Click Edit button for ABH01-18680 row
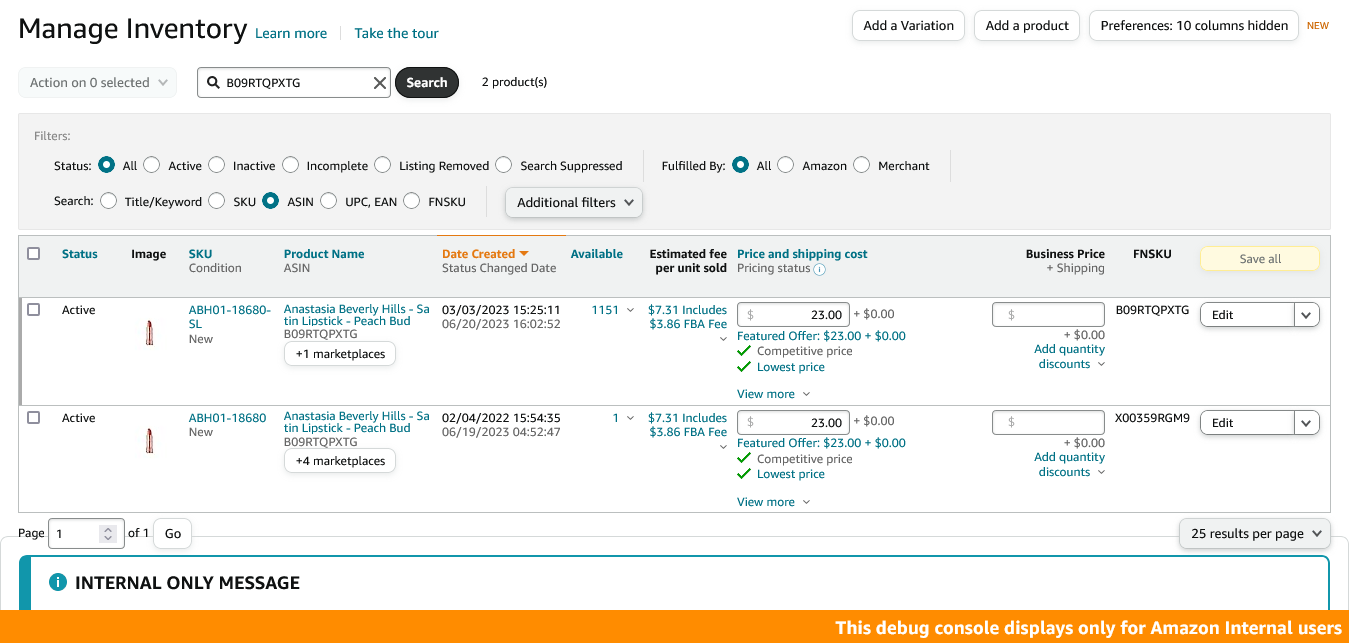The image size is (1349, 643). click(x=1248, y=423)
